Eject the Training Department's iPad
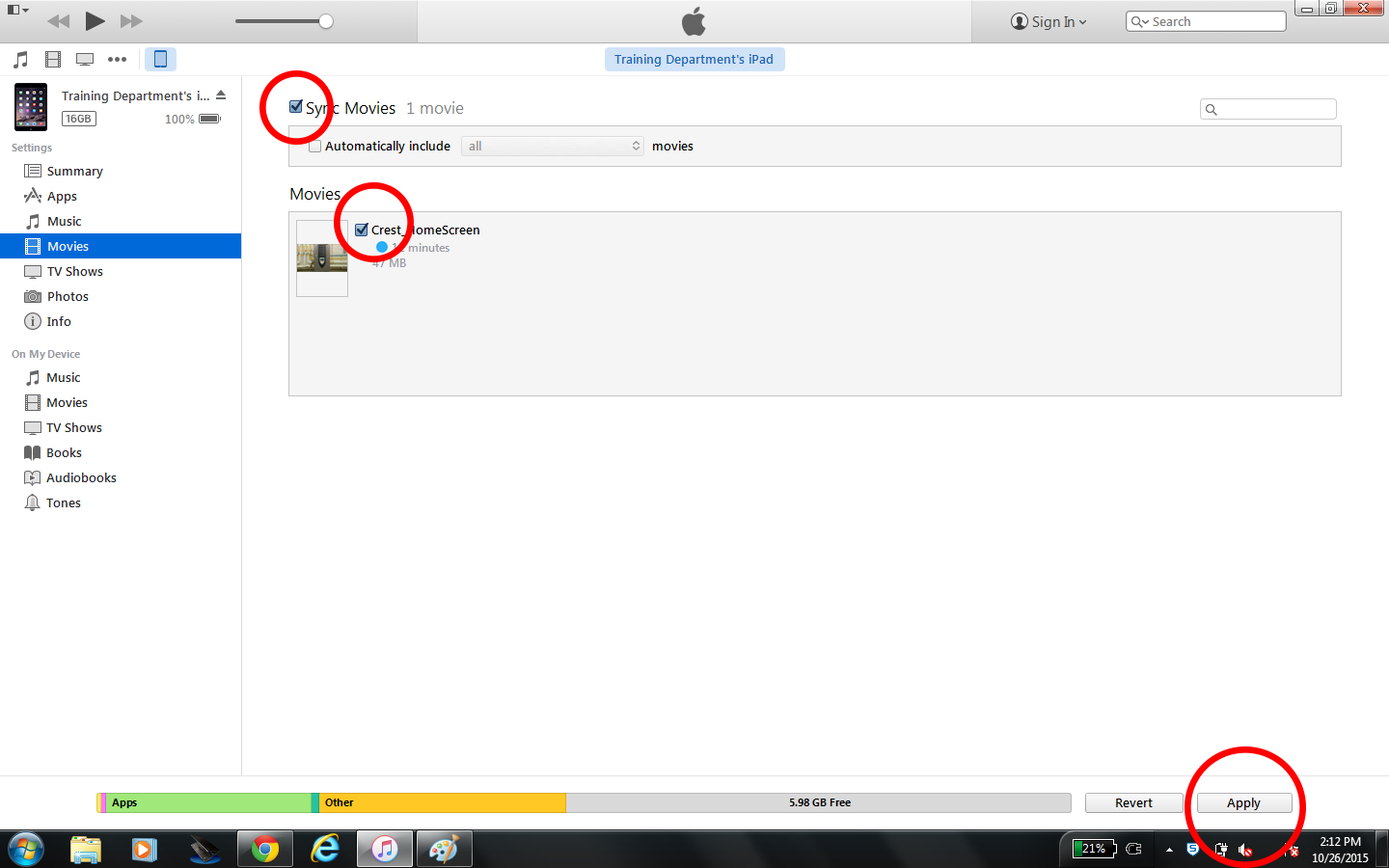This screenshot has width=1389, height=868. pyautogui.click(x=221, y=95)
